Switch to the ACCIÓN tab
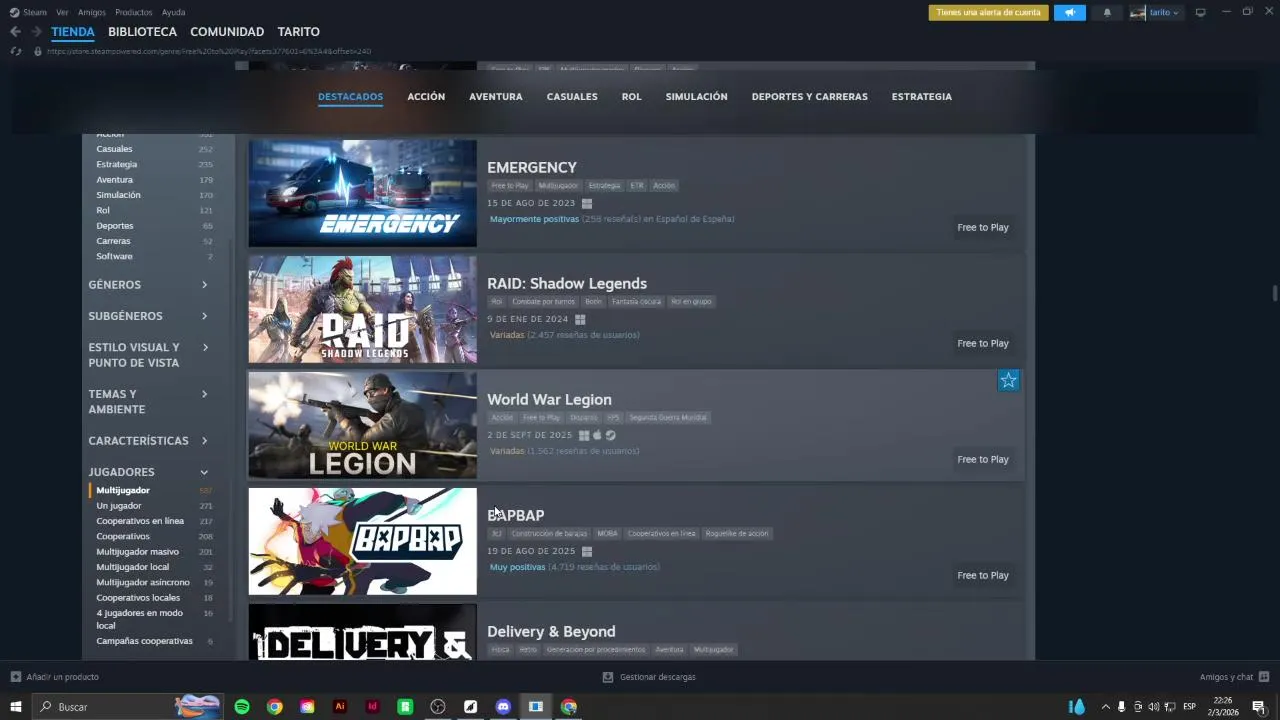 click(426, 97)
